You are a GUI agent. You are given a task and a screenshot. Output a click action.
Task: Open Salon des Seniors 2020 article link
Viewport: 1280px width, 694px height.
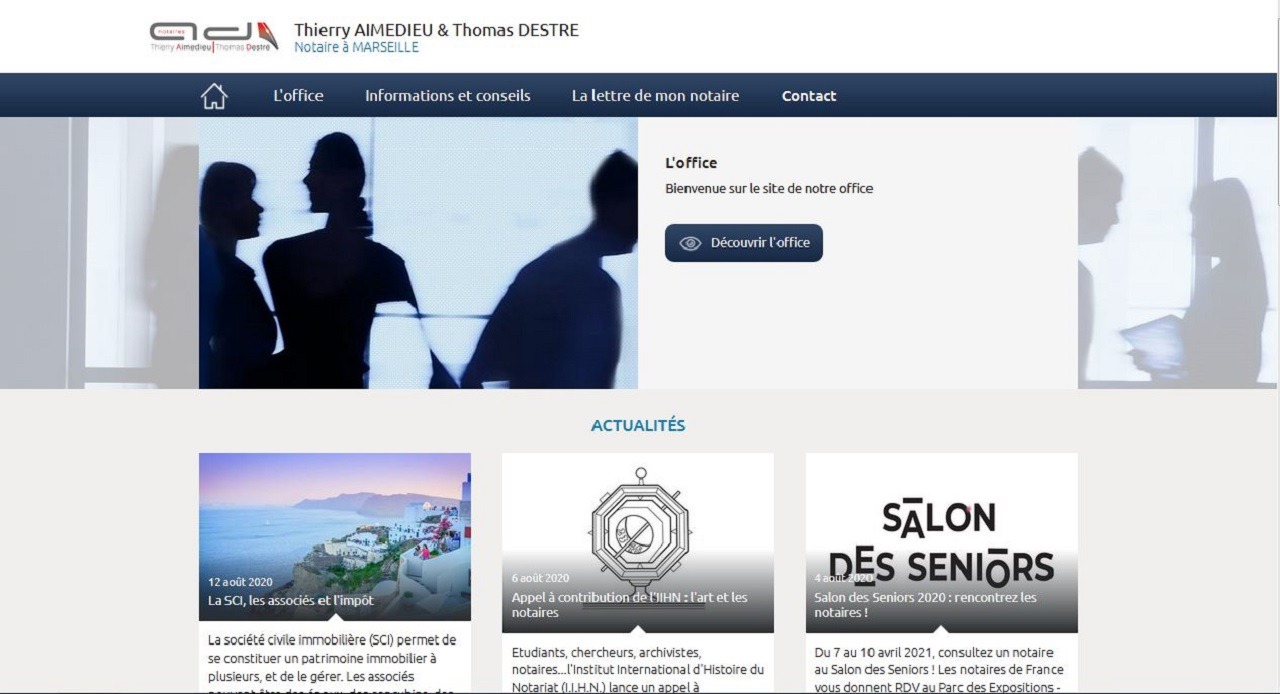click(x=925, y=605)
